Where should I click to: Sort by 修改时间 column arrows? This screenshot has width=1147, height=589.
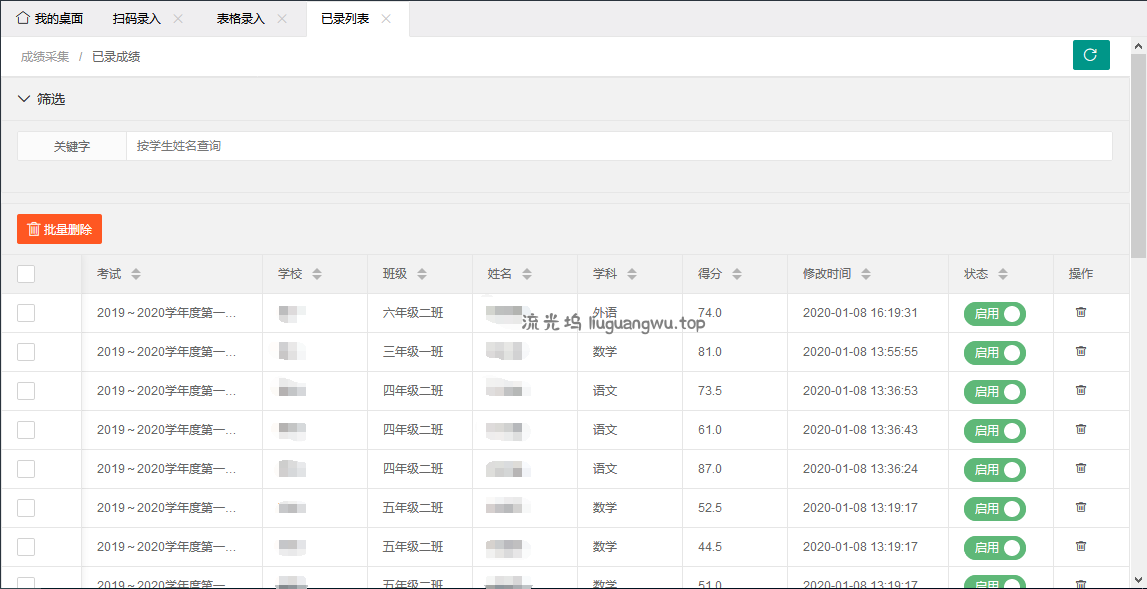tap(866, 274)
